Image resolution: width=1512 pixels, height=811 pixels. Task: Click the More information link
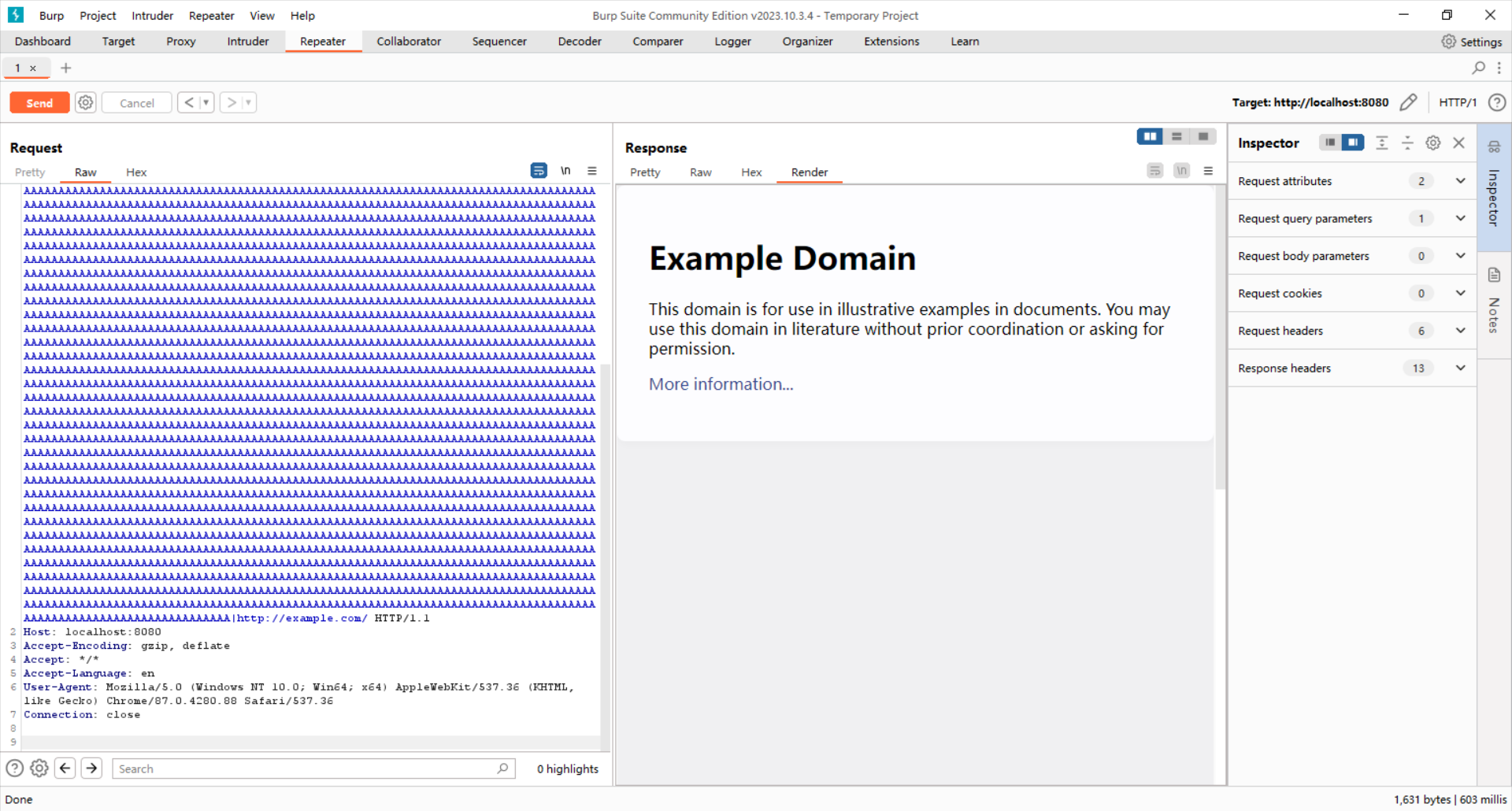[x=719, y=384]
